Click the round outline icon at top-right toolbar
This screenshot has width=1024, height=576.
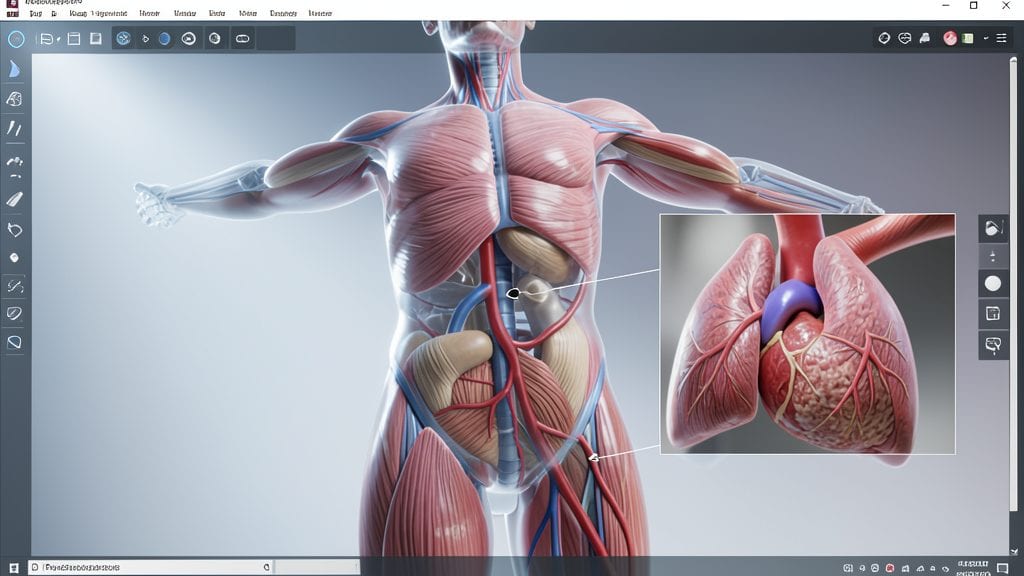(884, 39)
